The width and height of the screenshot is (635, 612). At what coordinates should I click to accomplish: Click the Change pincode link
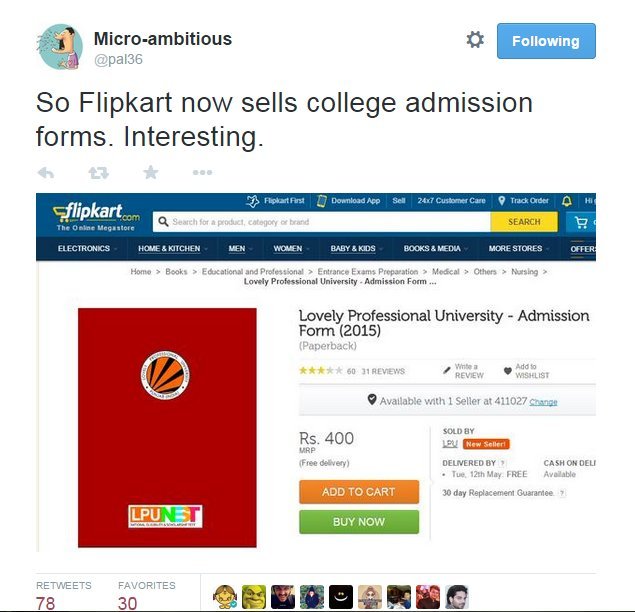pyautogui.click(x=543, y=402)
